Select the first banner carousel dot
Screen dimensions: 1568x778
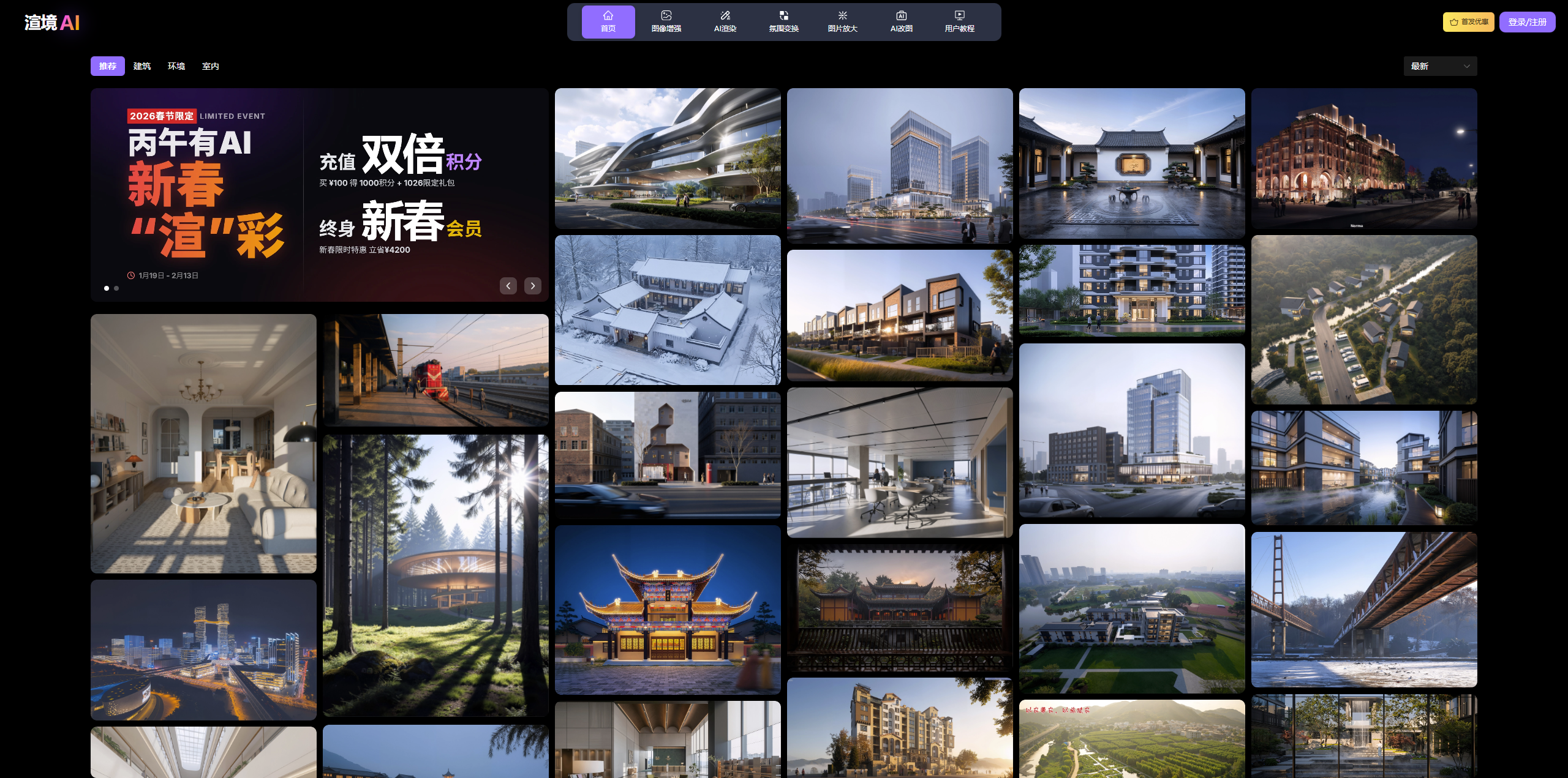click(x=107, y=288)
